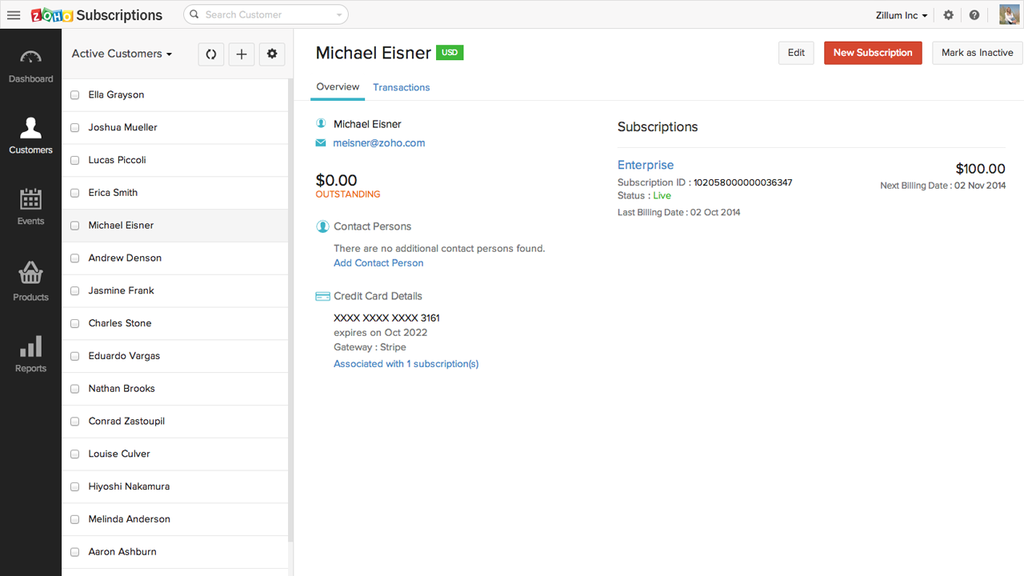1024x576 pixels.
Task: Select the checkbox next to Michael Eisner
Action: pyautogui.click(x=74, y=225)
